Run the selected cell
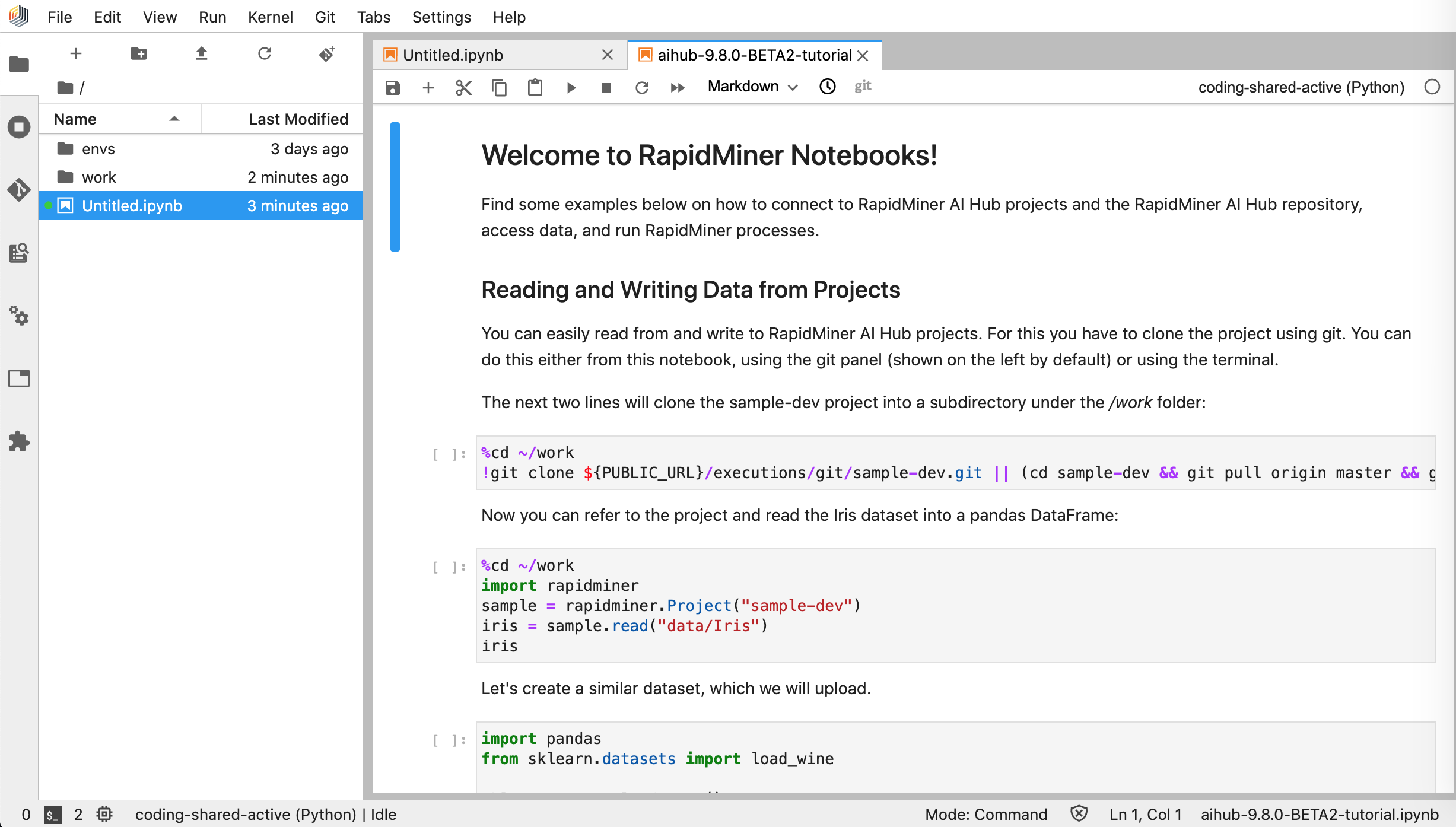 tap(571, 87)
